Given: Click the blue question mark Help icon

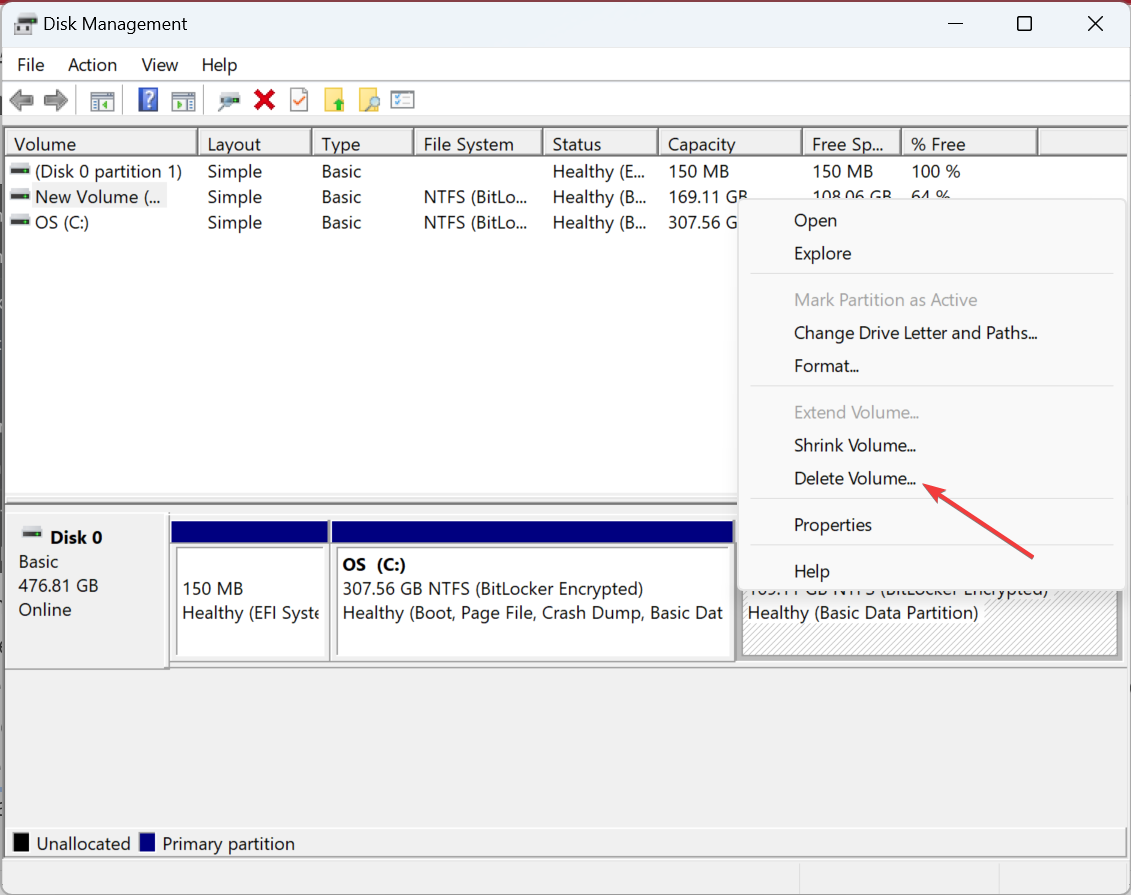Looking at the screenshot, I should (x=148, y=100).
